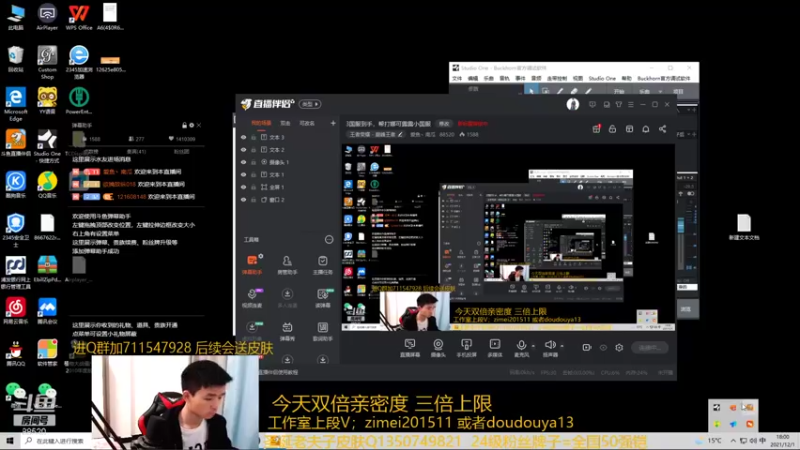
Task: Expand the Windows system tray hidden icons arrow
Action: click(x=733, y=440)
